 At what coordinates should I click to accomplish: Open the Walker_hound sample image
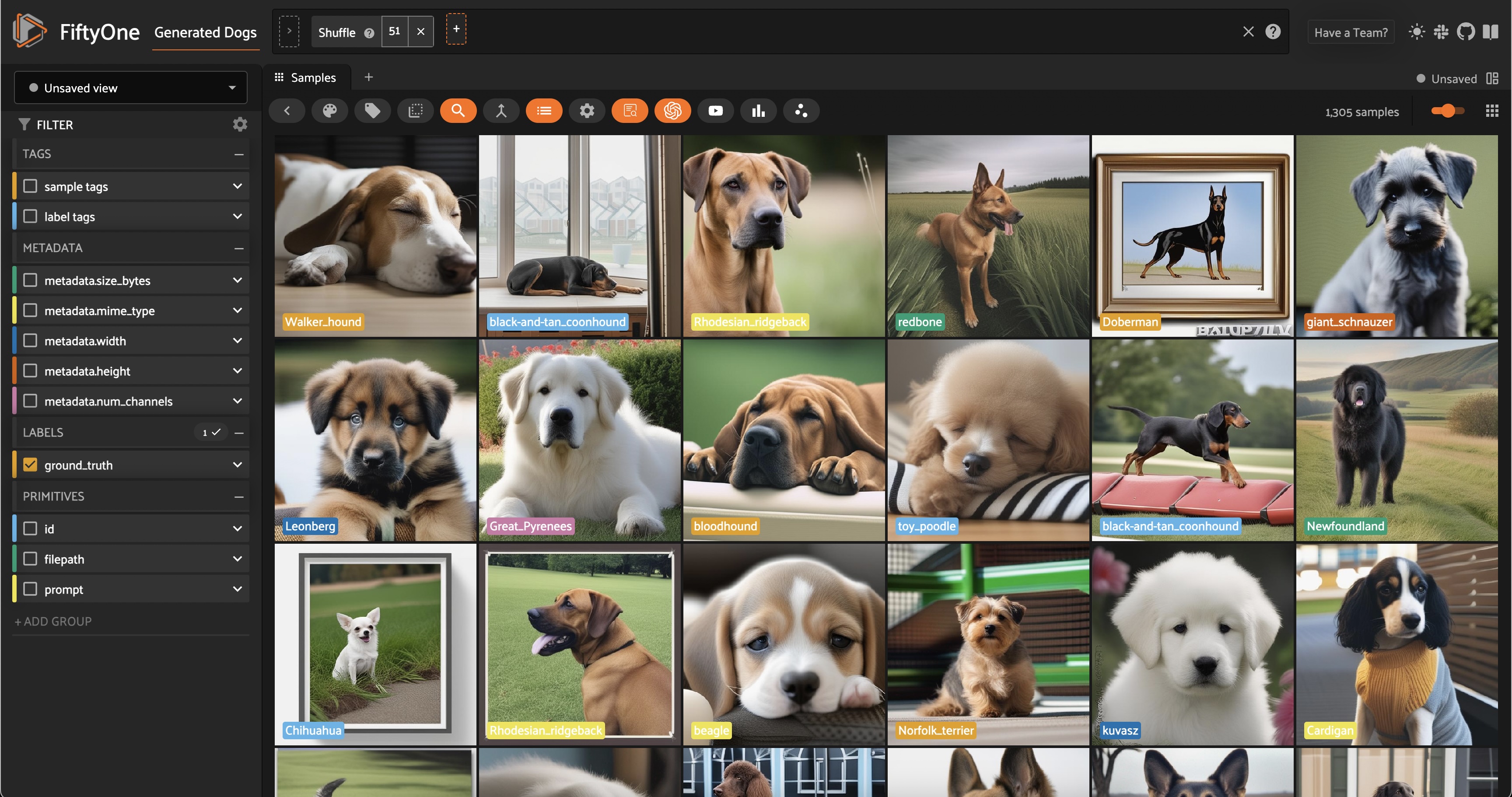click(x=375, y=236)
